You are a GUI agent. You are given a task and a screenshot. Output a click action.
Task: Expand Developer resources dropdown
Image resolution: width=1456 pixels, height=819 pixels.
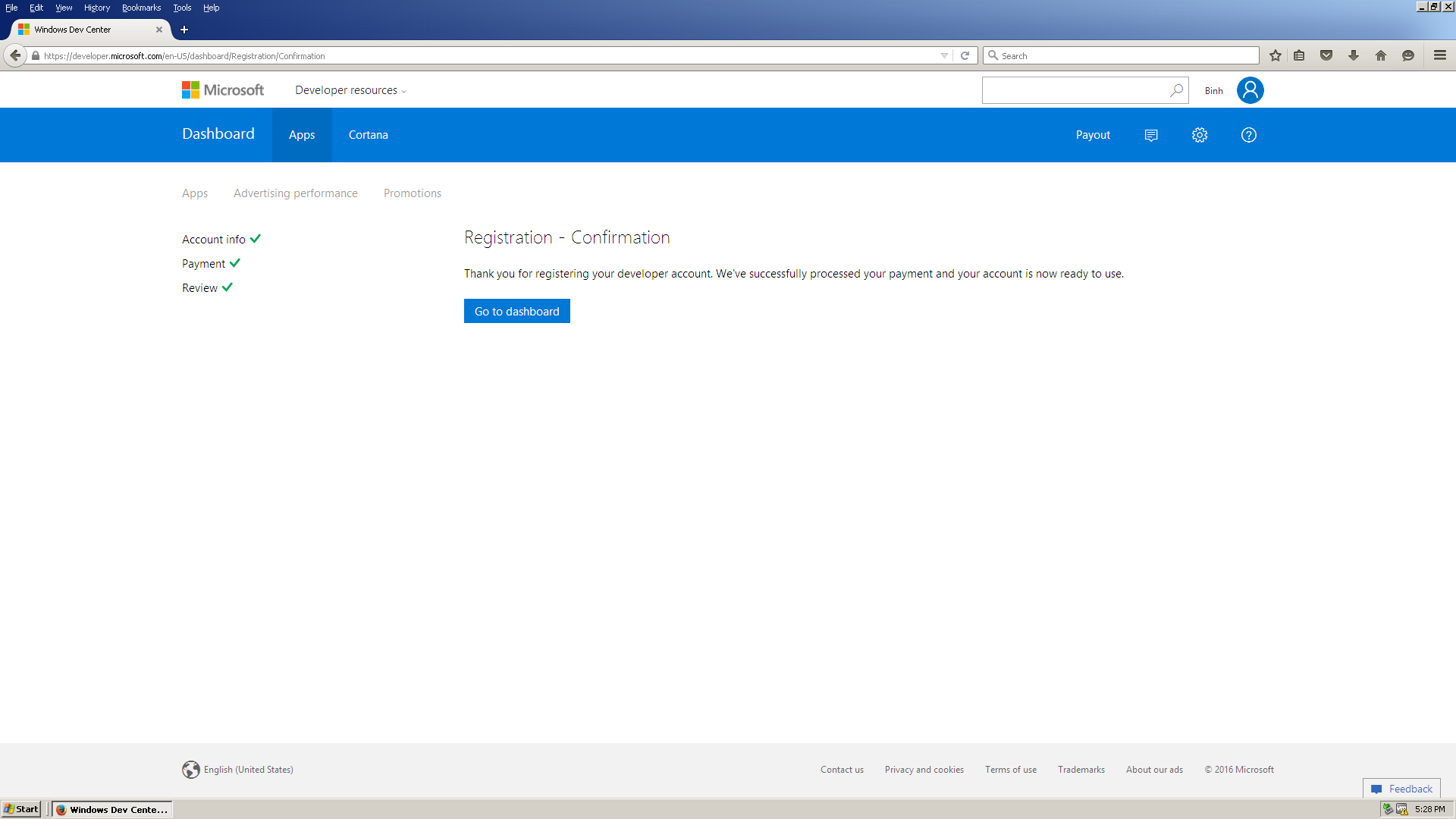pos(350,90)
